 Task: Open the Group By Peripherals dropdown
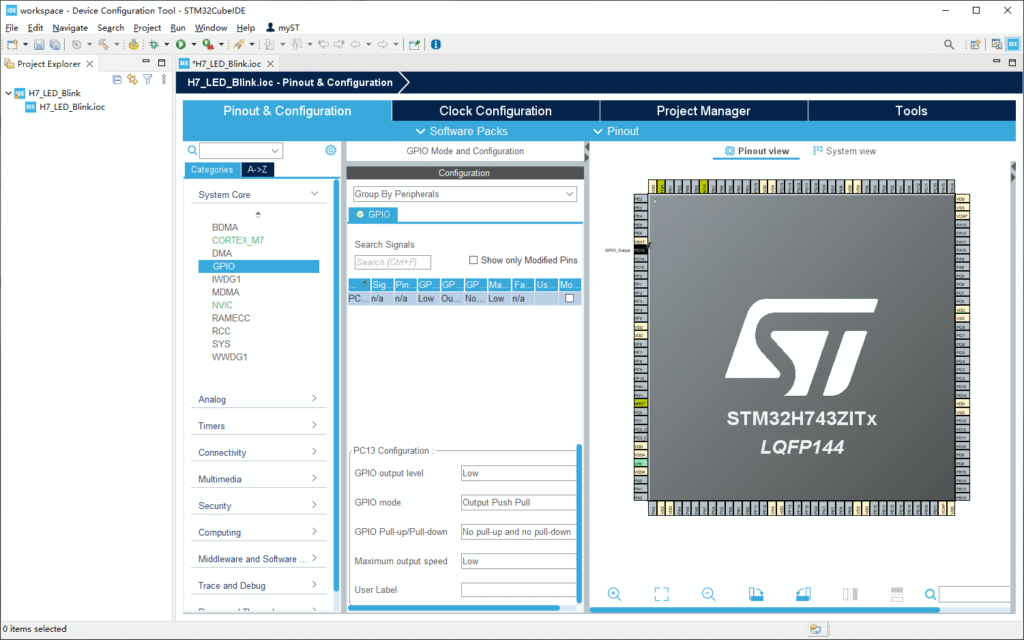point(465,194)
